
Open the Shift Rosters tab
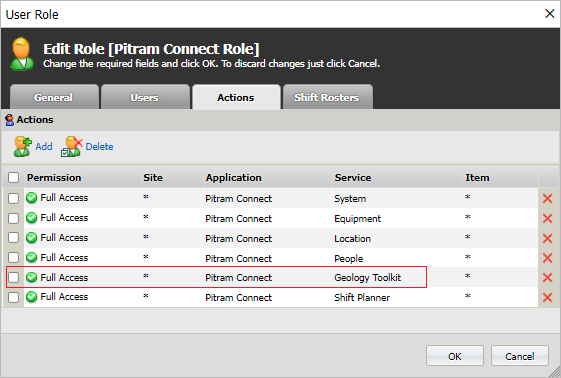click(x=327, y=97)
